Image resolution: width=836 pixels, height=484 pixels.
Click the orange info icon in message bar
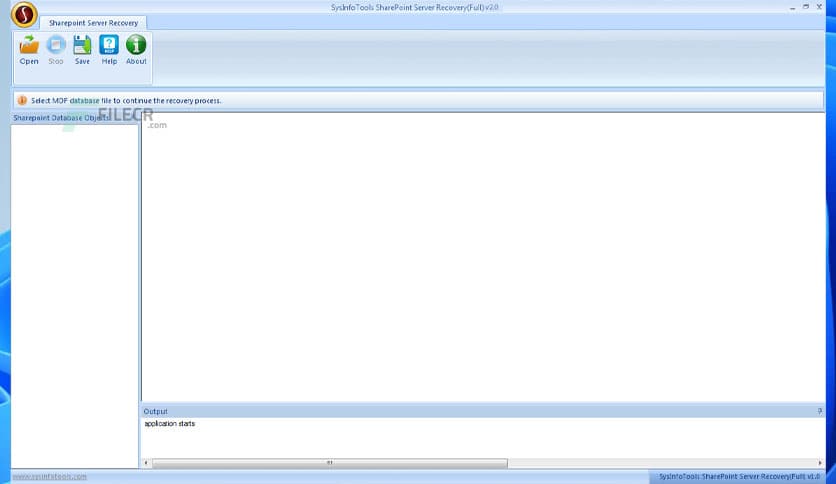22,100
